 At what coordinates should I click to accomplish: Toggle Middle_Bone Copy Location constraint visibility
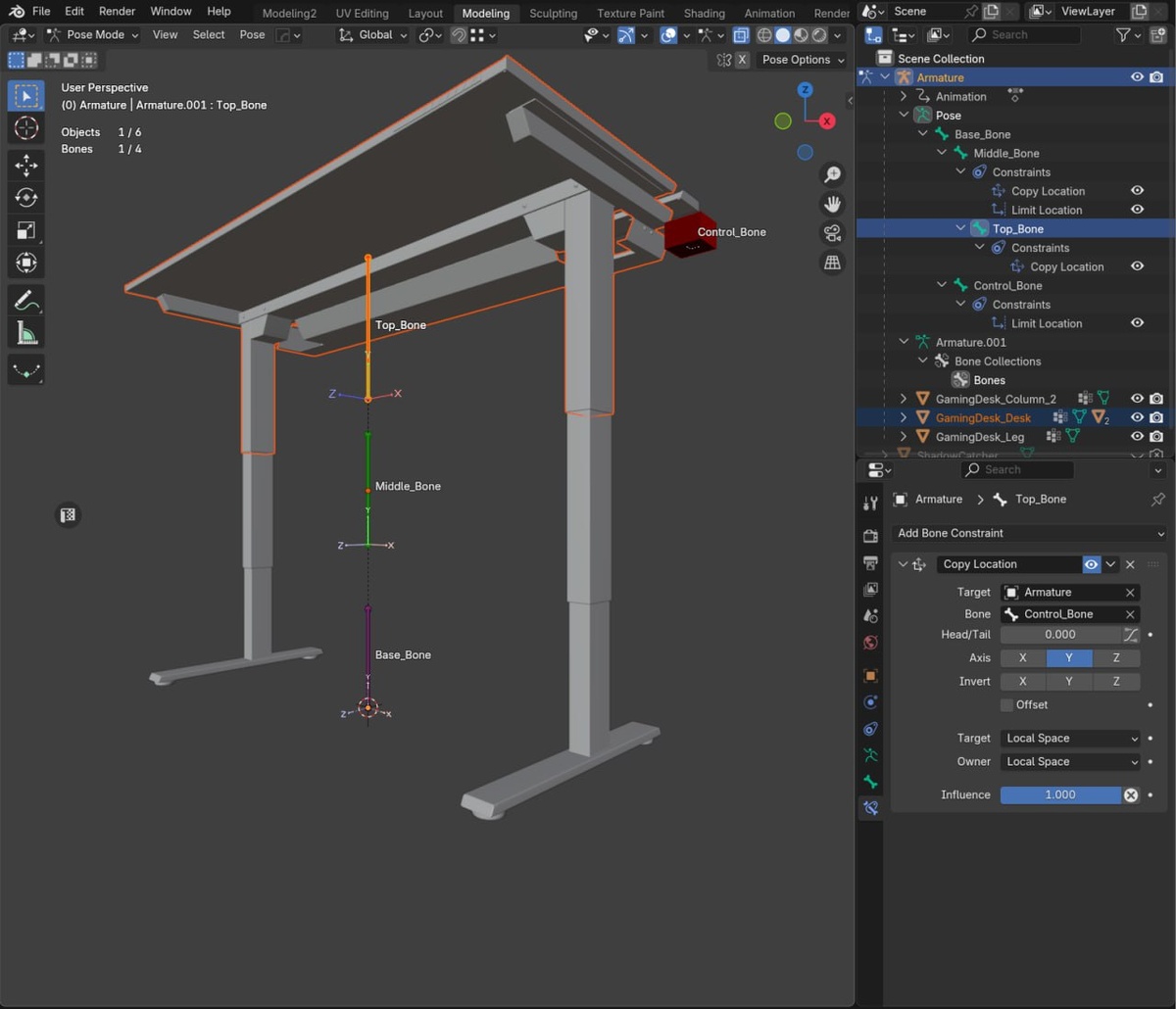point(1137,191)
